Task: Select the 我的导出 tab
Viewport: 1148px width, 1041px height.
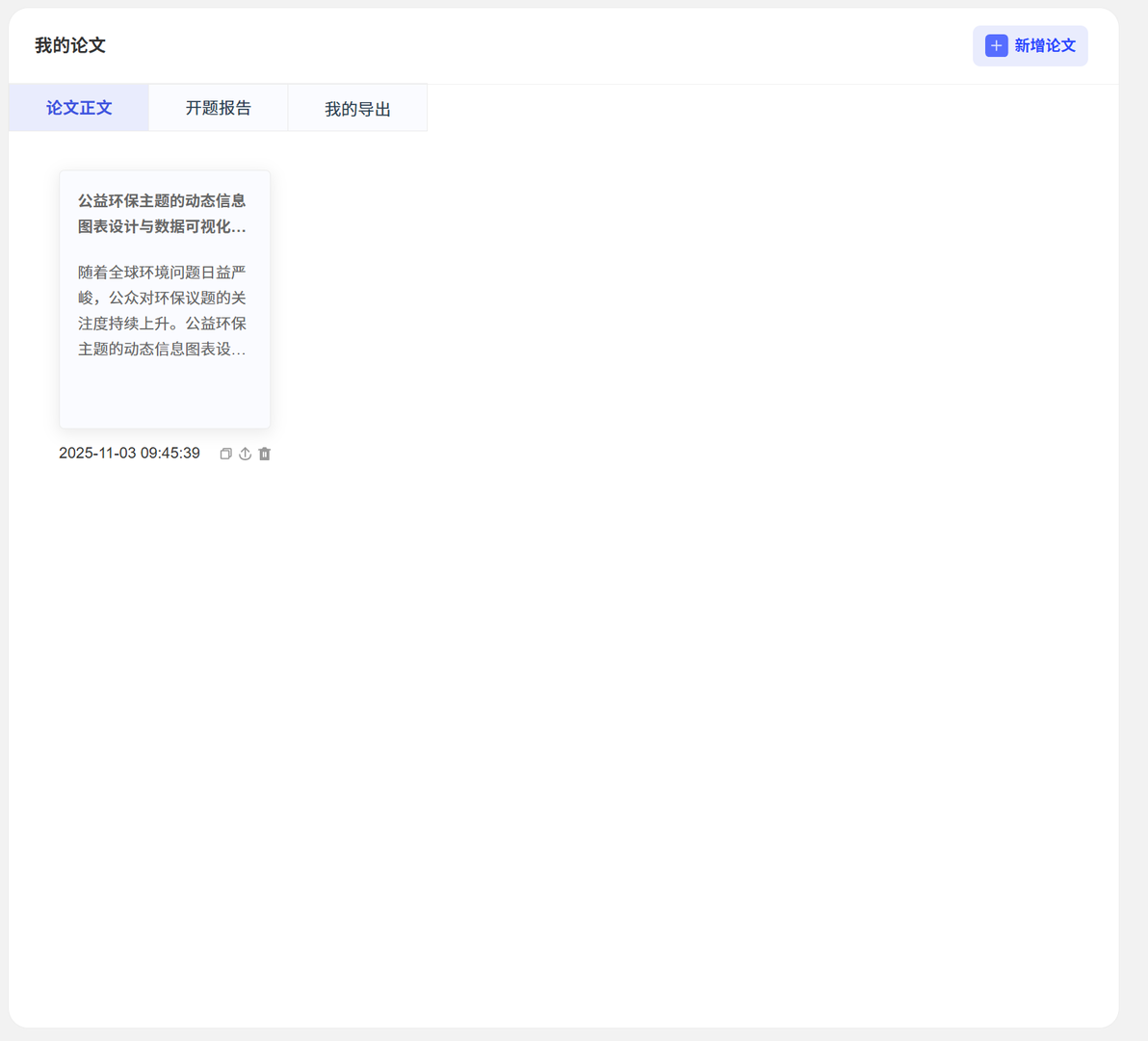Action: click(357, 109)
